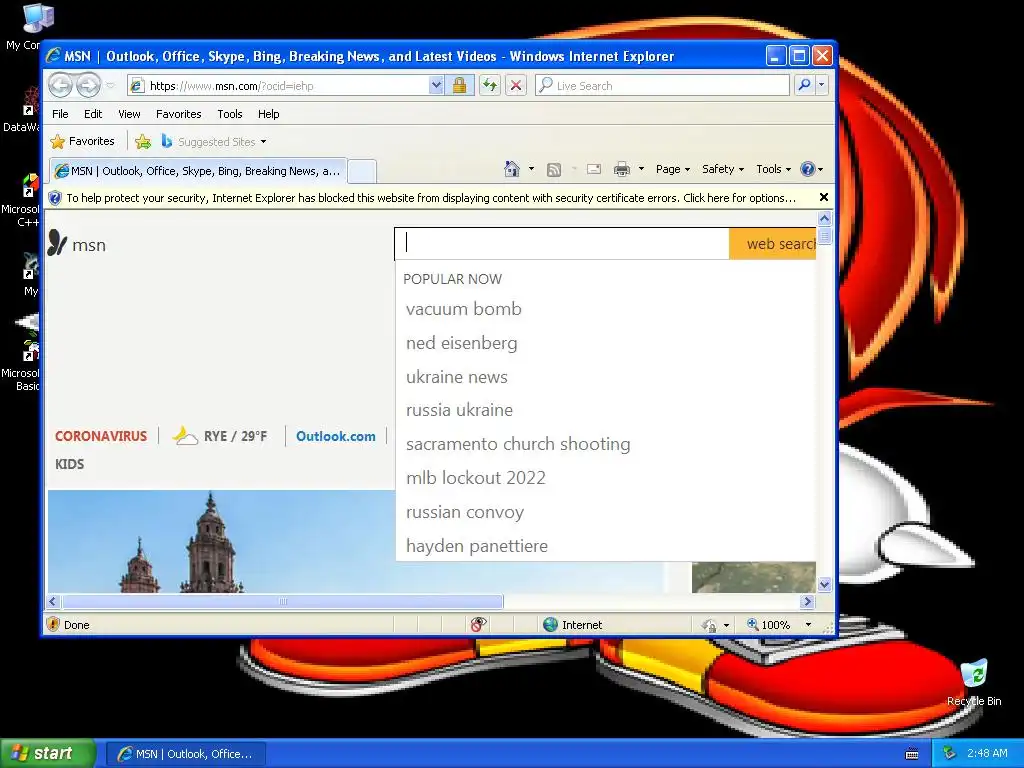The image size is (1024, 768).
Task: Click the RYE / 29°F weather link
Action: click(221, 436)
